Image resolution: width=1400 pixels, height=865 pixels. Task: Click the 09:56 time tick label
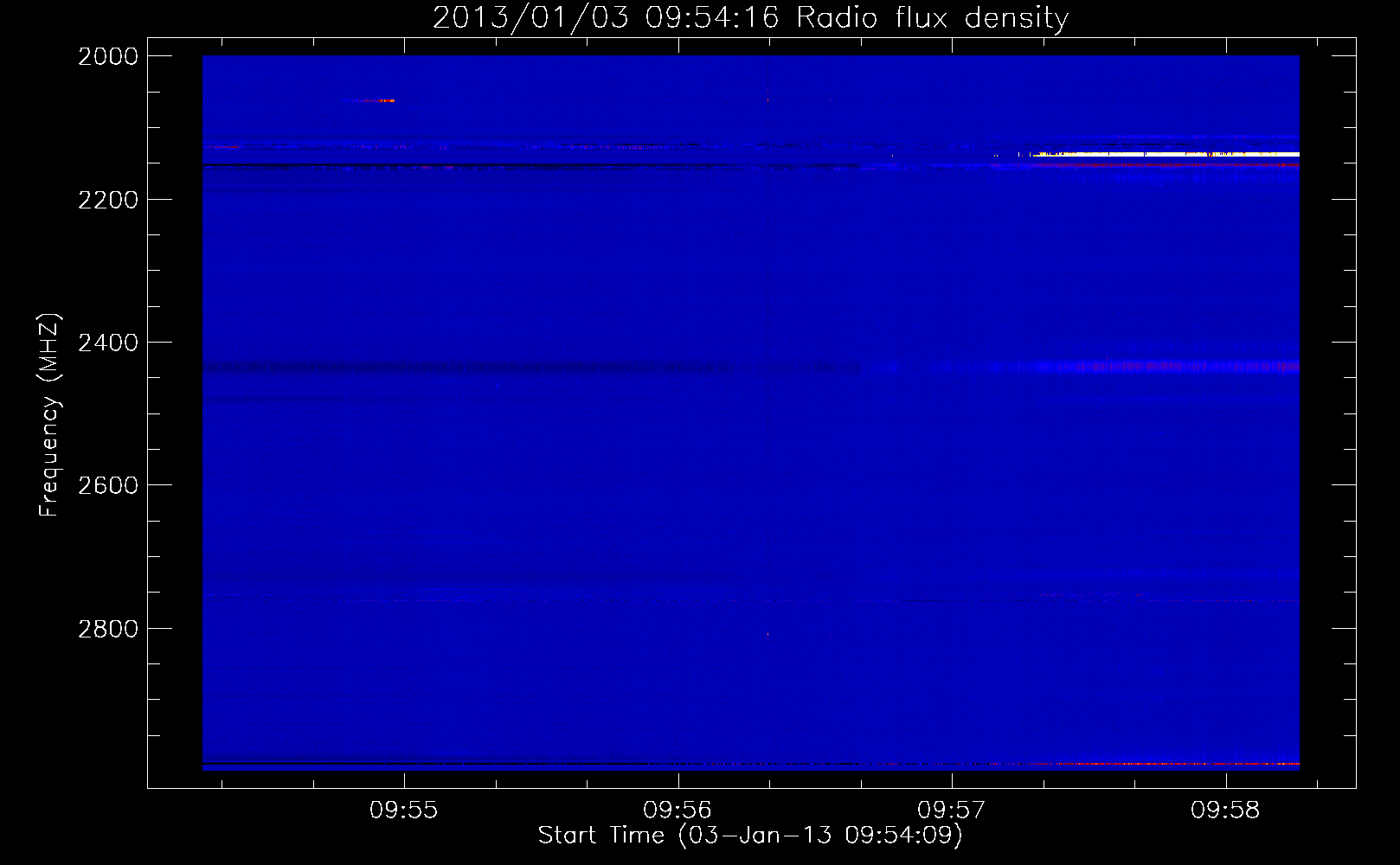[678, 811]
